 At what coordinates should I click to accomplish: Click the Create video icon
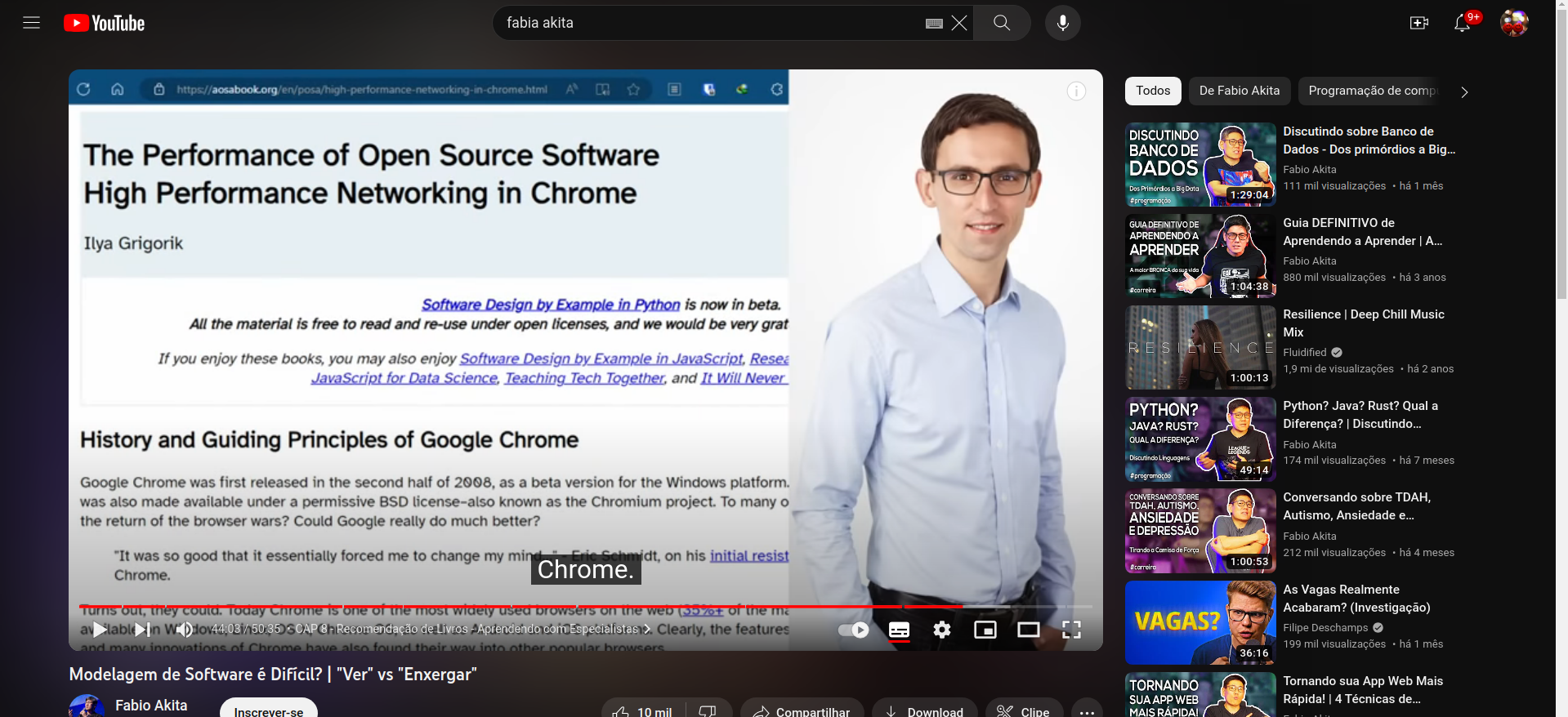click(1419, 23)
